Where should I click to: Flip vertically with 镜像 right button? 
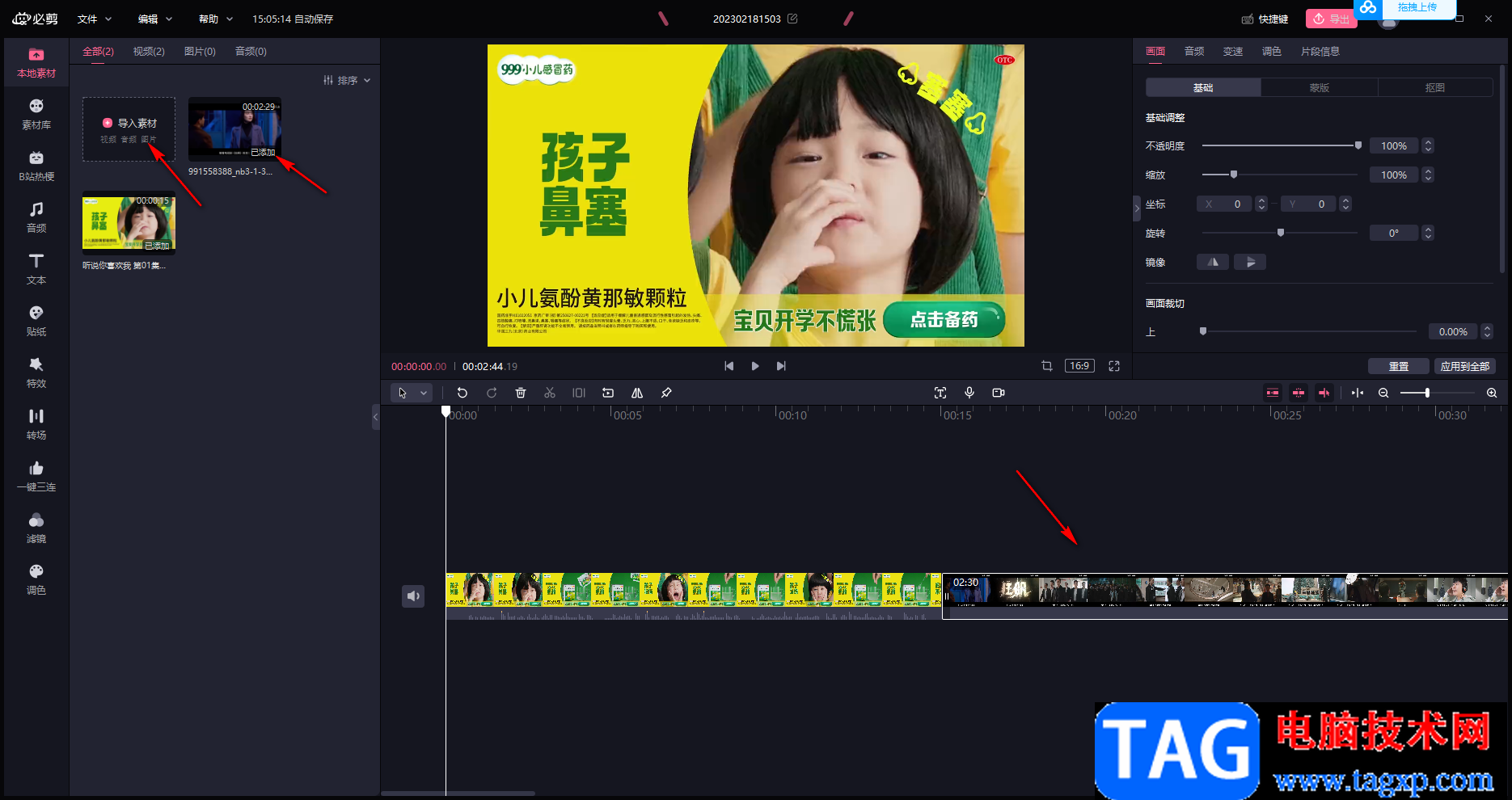pyautogui.click(x=1250, y=262)
